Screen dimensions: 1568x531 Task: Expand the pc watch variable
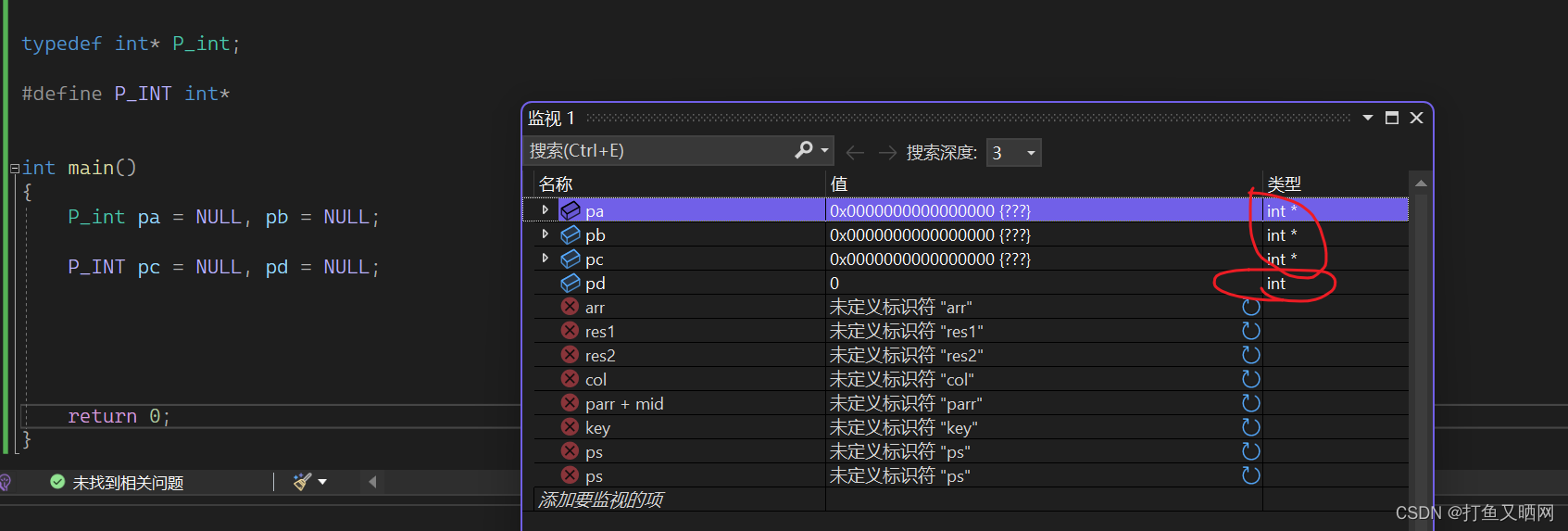545,259
